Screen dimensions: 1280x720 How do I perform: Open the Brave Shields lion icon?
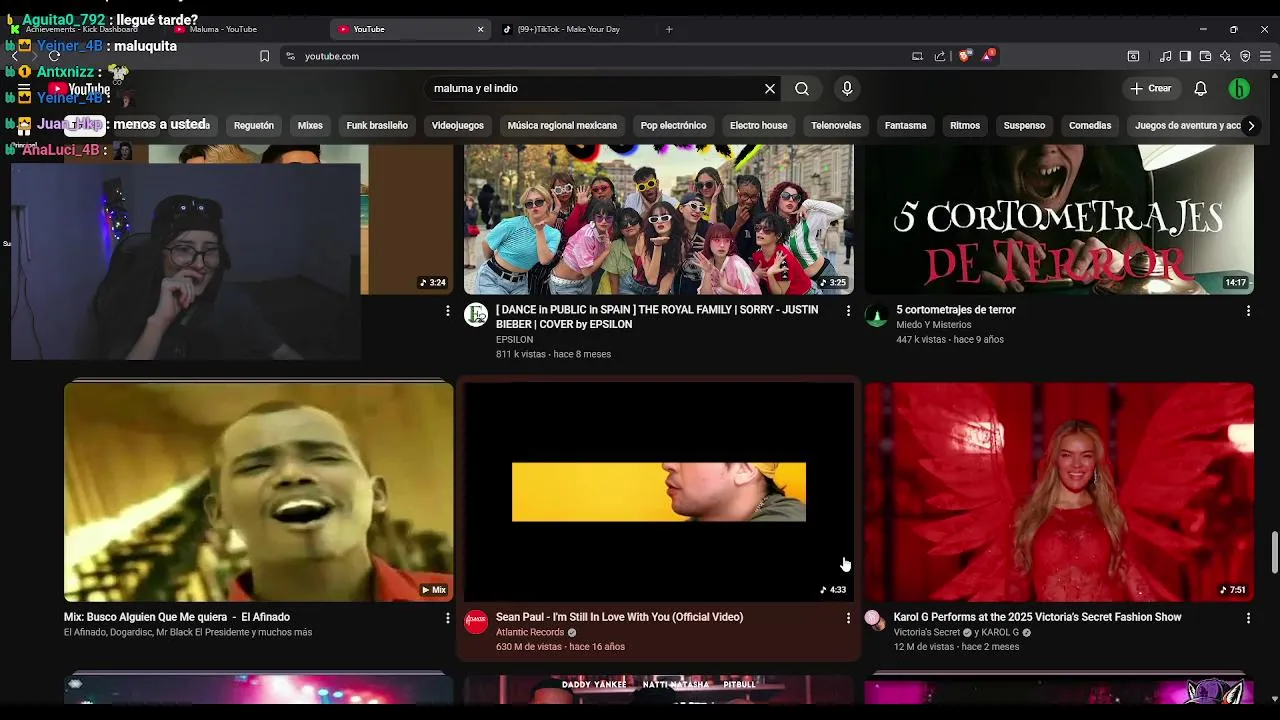click(964, 56)
